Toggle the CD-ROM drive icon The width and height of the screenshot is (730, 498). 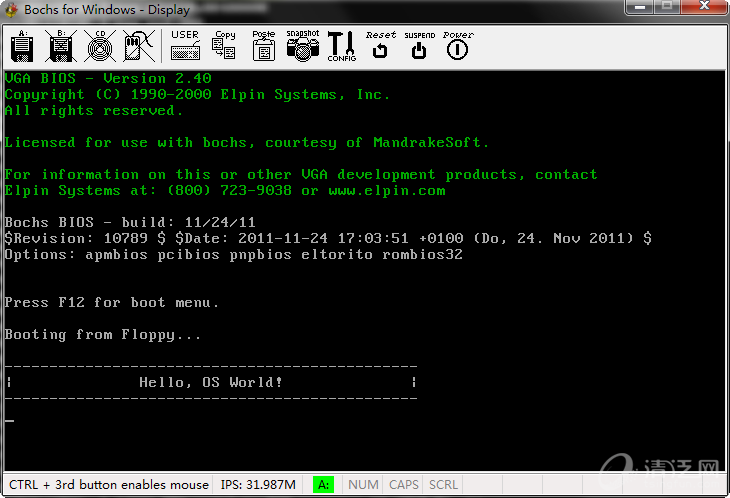(98, 46)
